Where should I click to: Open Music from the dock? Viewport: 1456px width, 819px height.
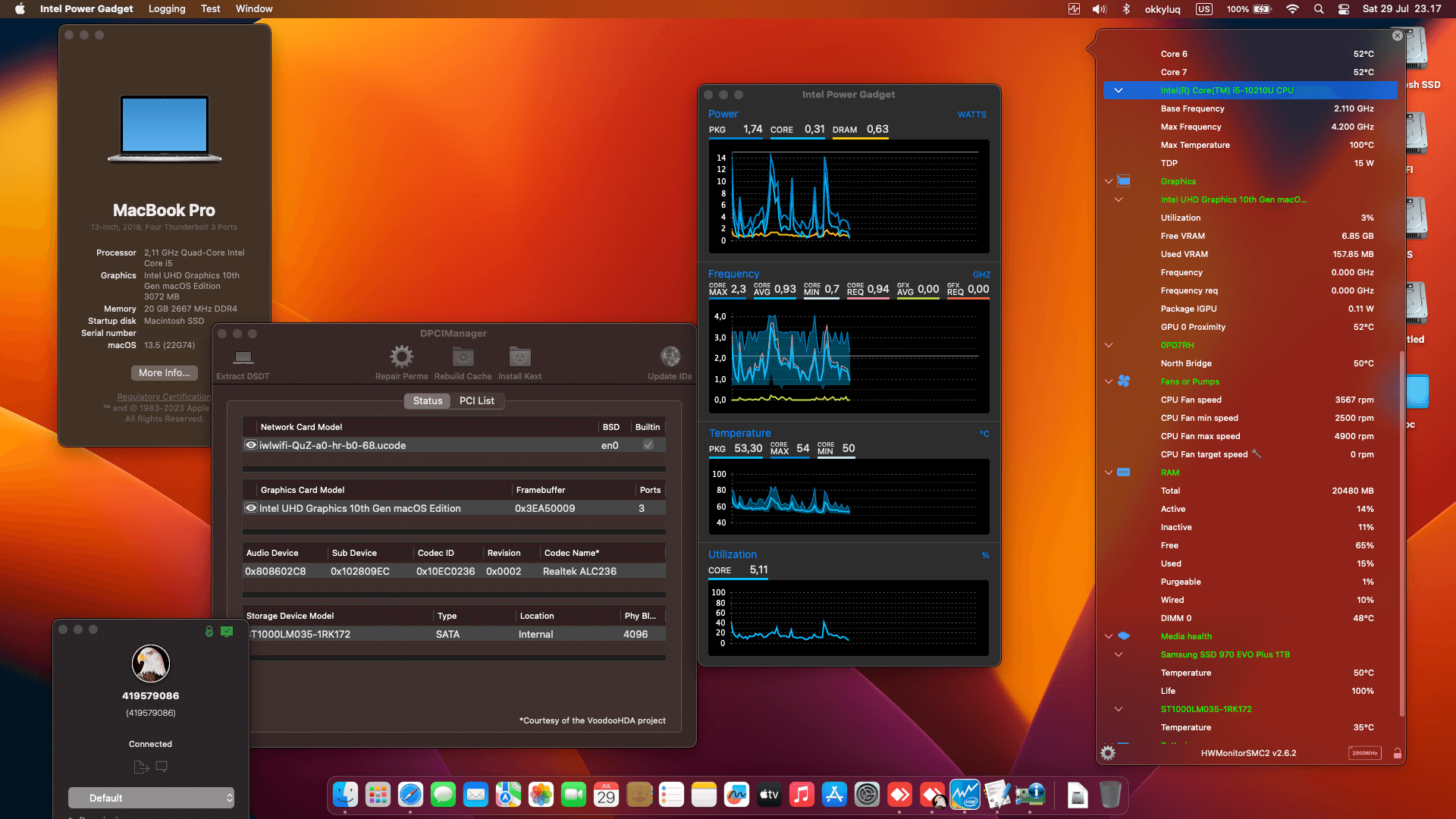coord(802,795)
